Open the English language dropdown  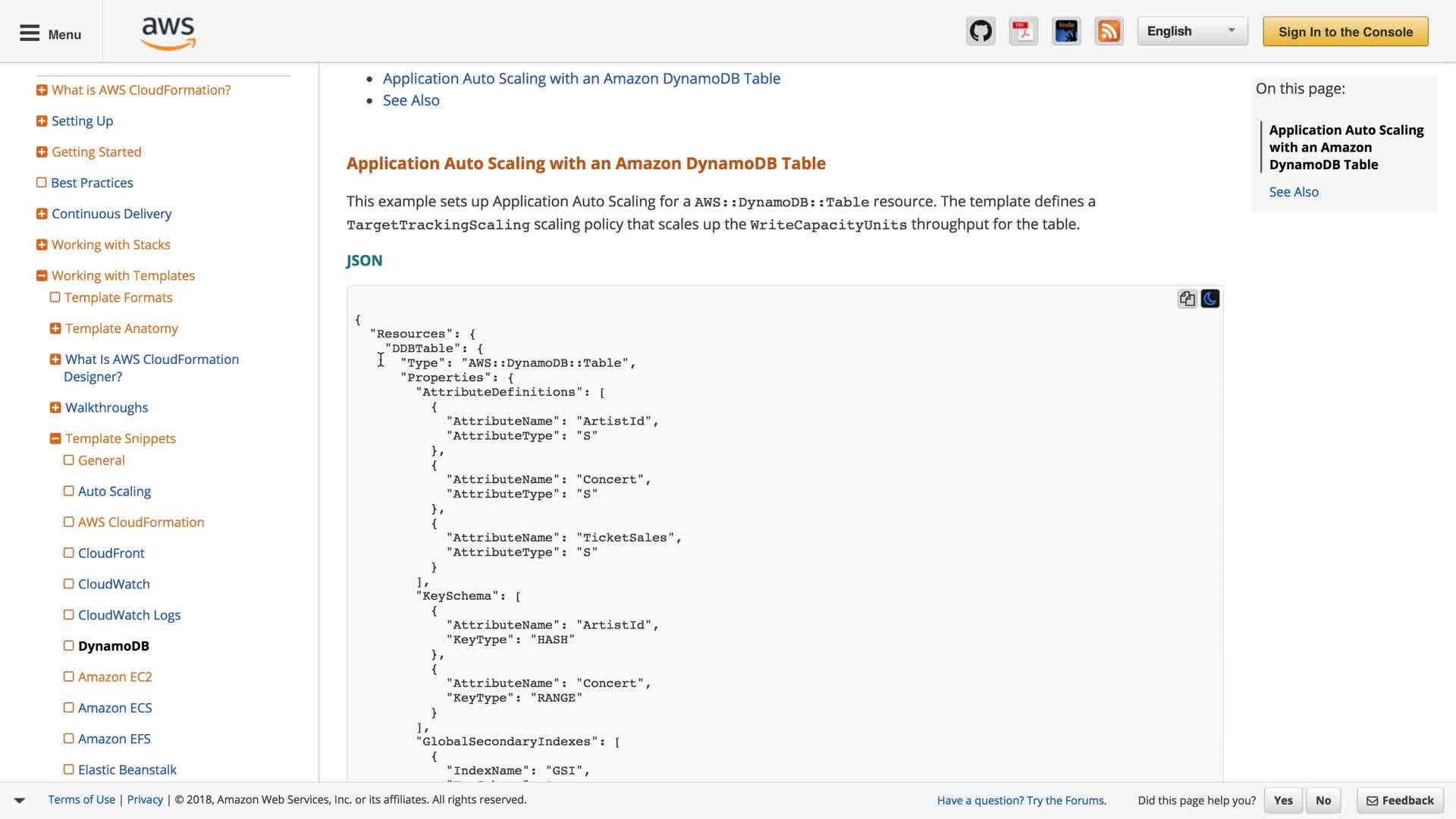click(x=1191, y=31)
